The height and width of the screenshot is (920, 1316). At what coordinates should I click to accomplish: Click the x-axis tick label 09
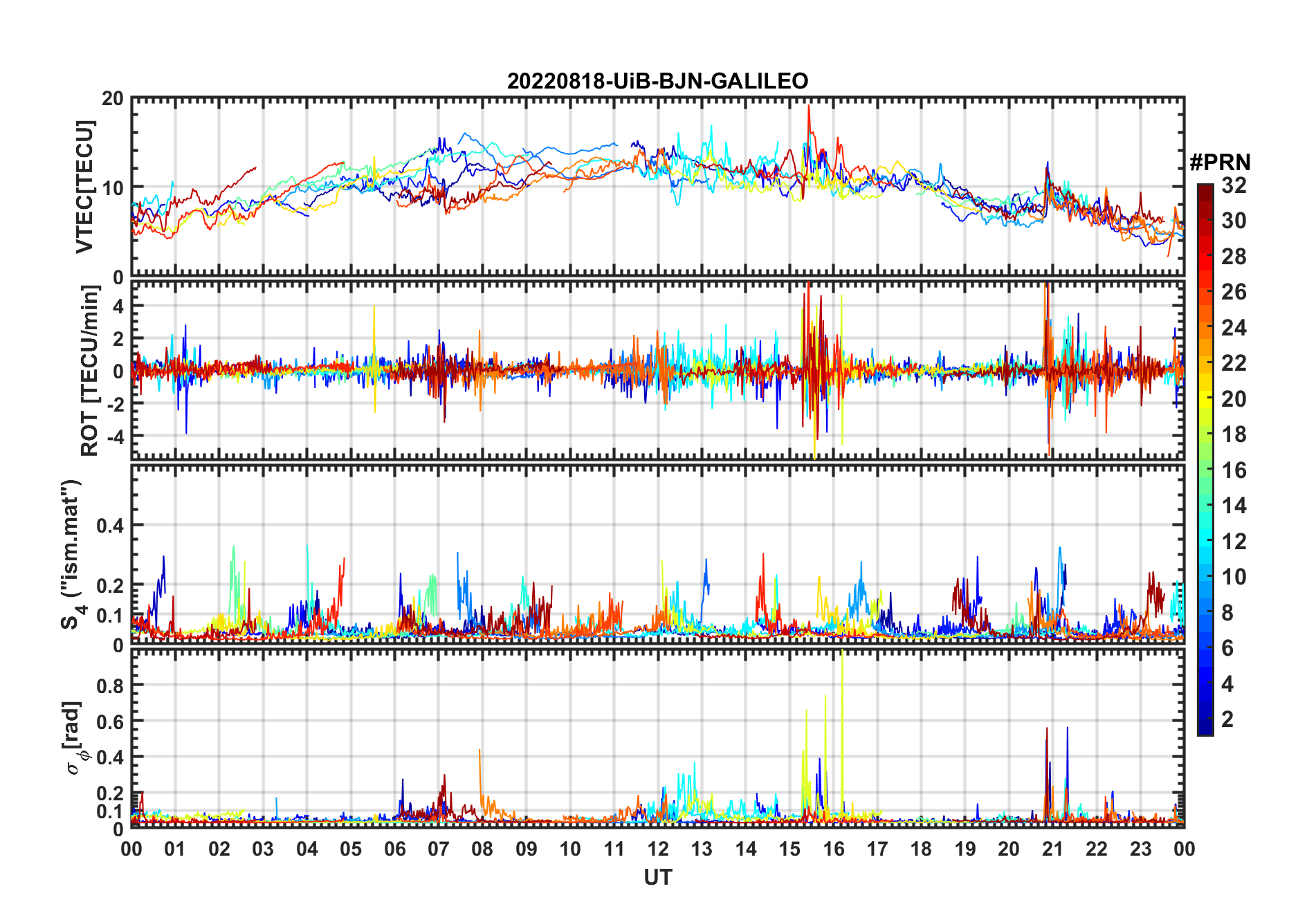[527, 849]
